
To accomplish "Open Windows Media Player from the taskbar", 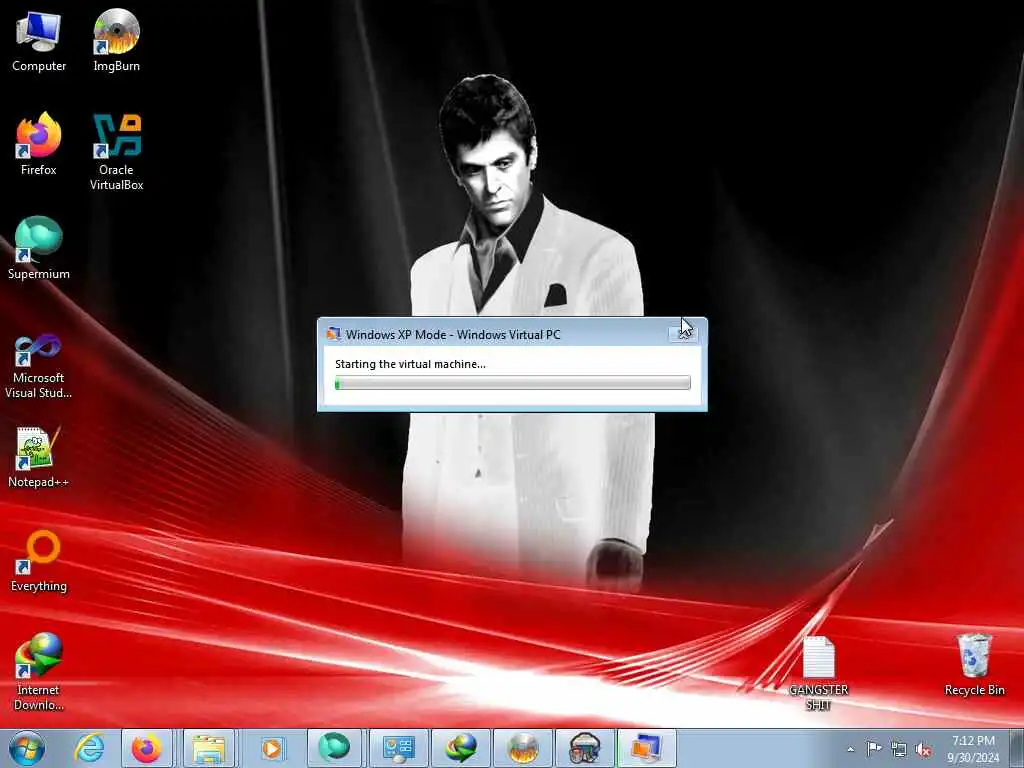I will [272, 748].
